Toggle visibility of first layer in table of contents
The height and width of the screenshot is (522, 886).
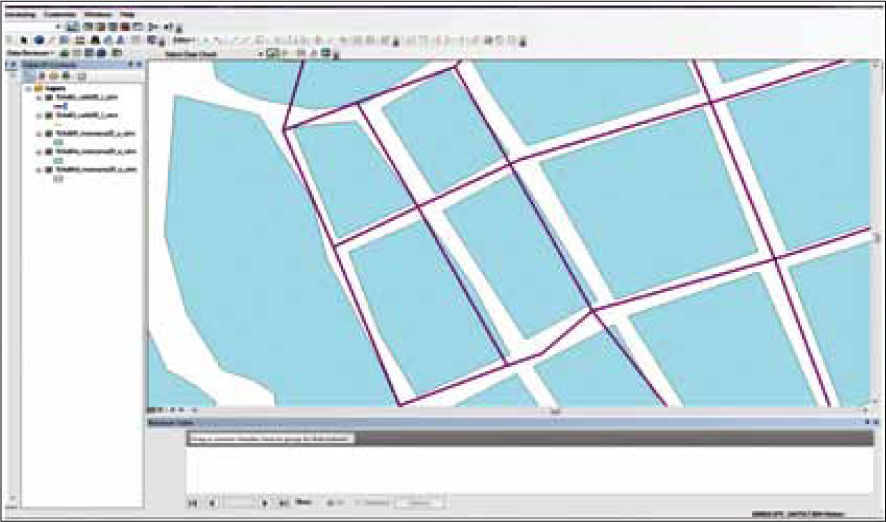49,96
